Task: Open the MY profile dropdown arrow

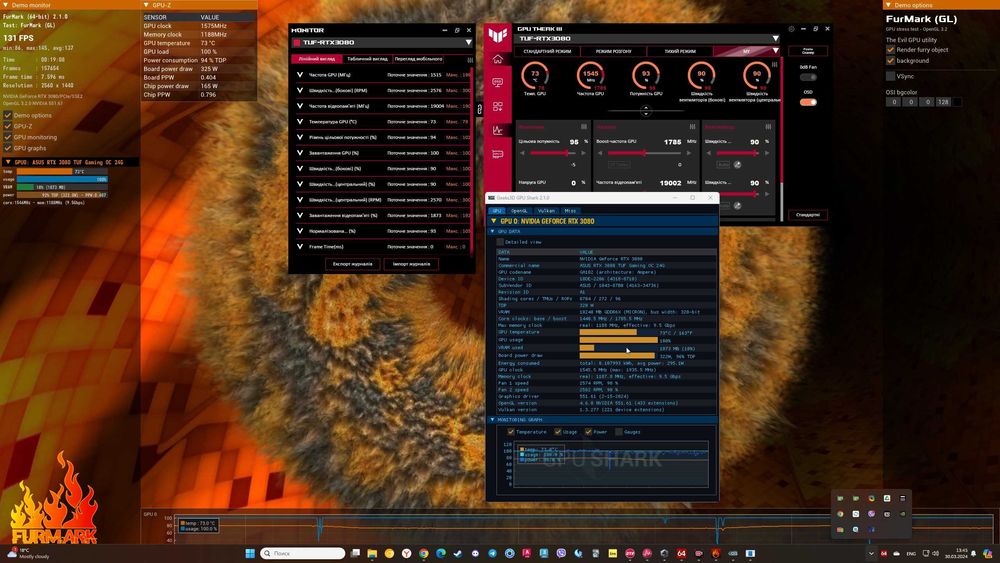Action: pyautogui.click(x=776, y=51)
